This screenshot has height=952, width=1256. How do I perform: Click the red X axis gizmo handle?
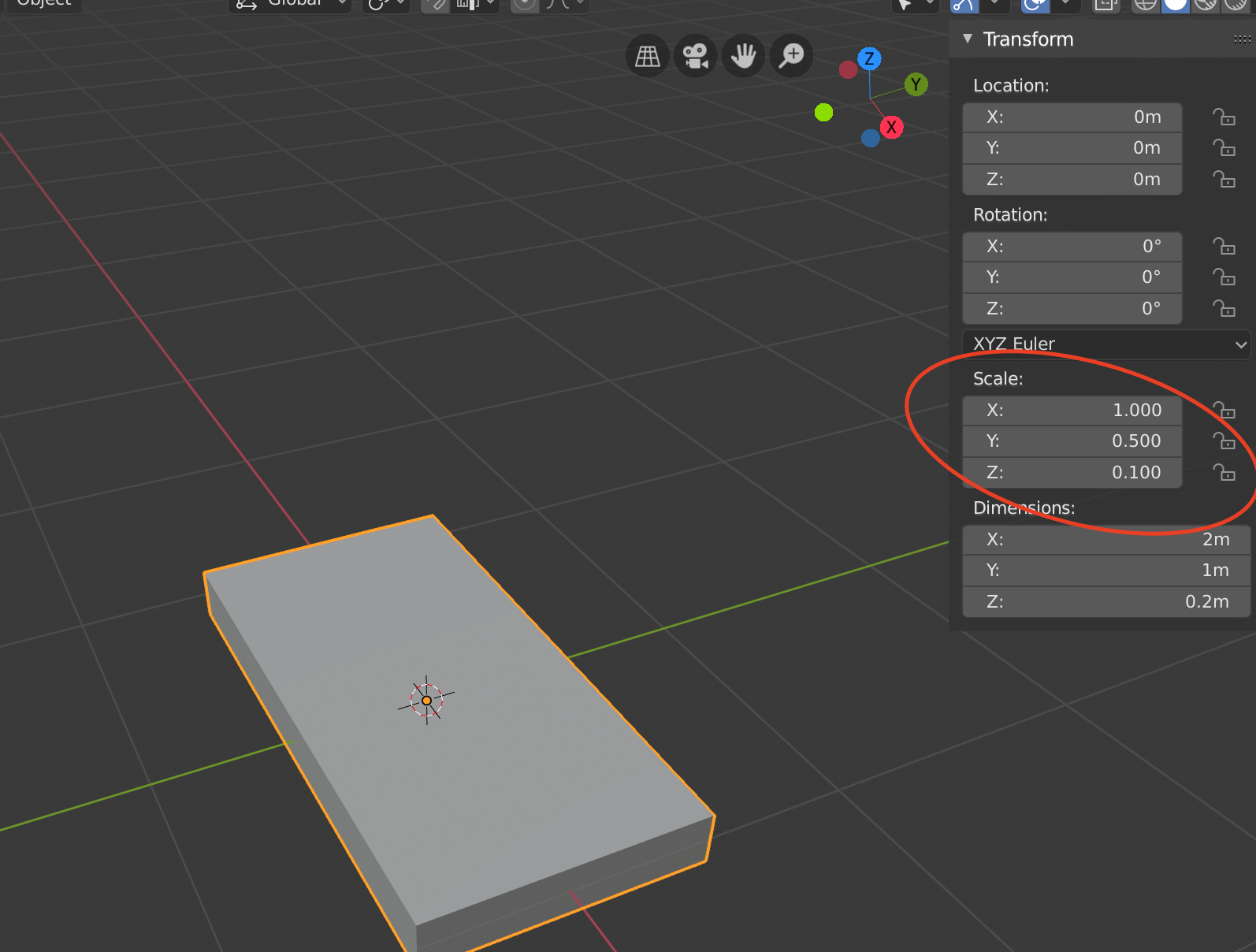(x=891, y=127)
